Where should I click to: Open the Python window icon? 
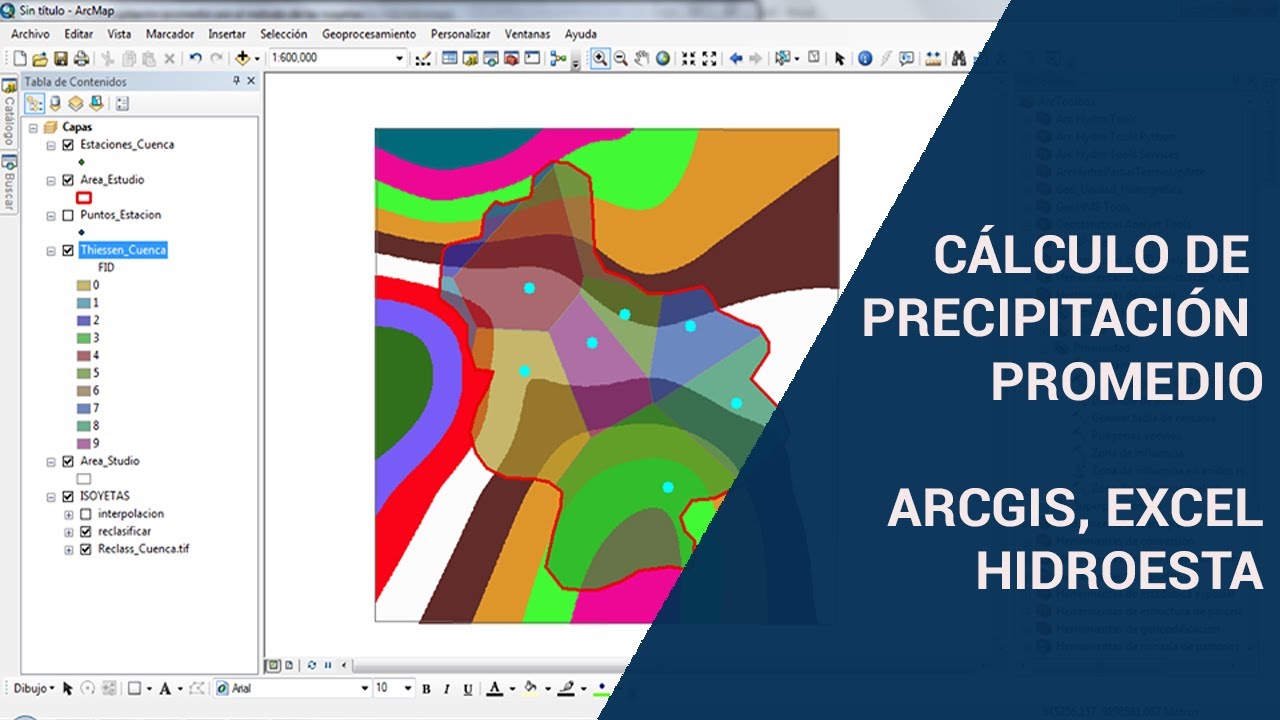(532, 59)
